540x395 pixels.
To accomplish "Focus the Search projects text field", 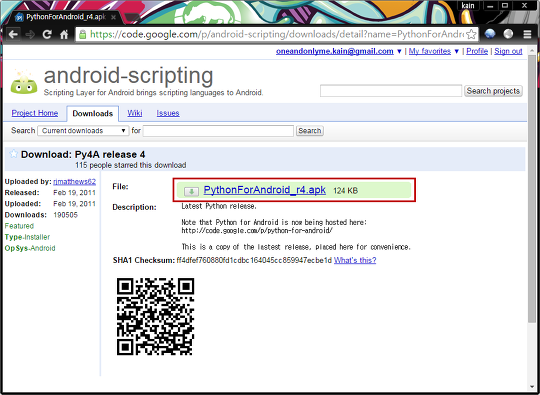I will point(391,91).
